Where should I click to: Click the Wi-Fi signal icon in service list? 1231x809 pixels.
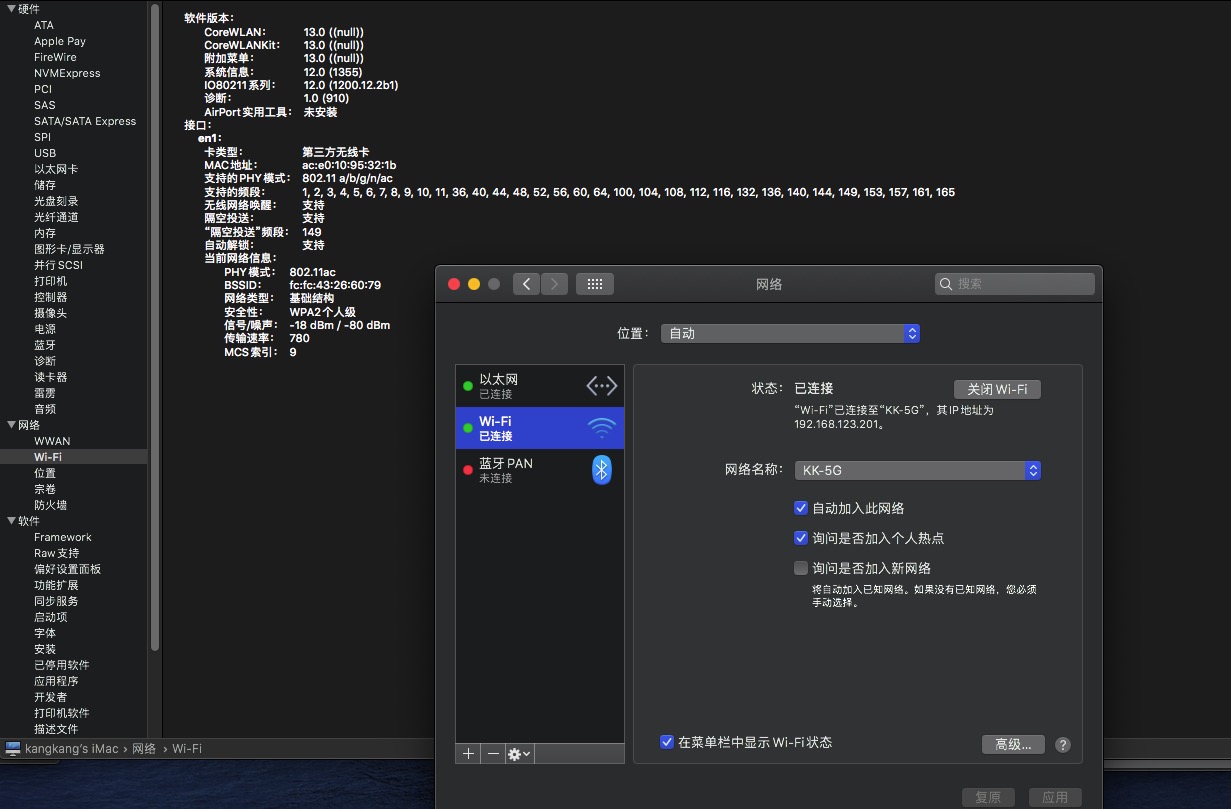coord(601,428)
